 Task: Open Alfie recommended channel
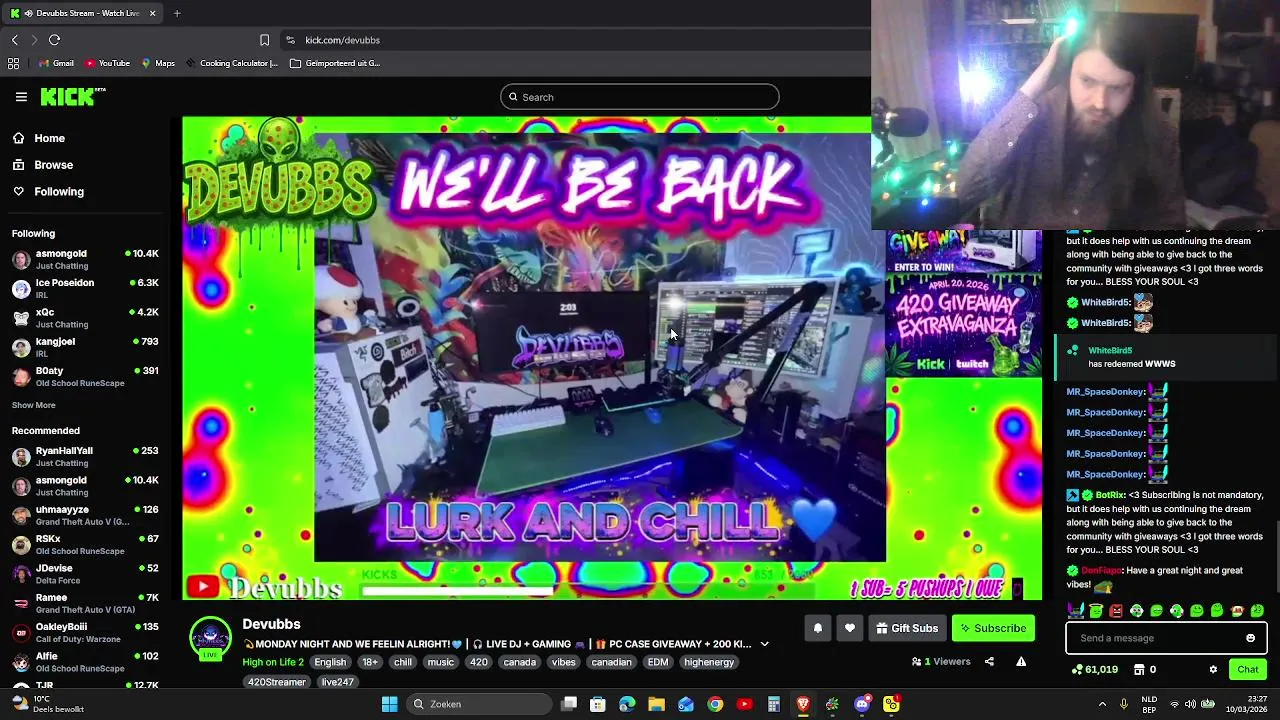click(x=85, y=662)
